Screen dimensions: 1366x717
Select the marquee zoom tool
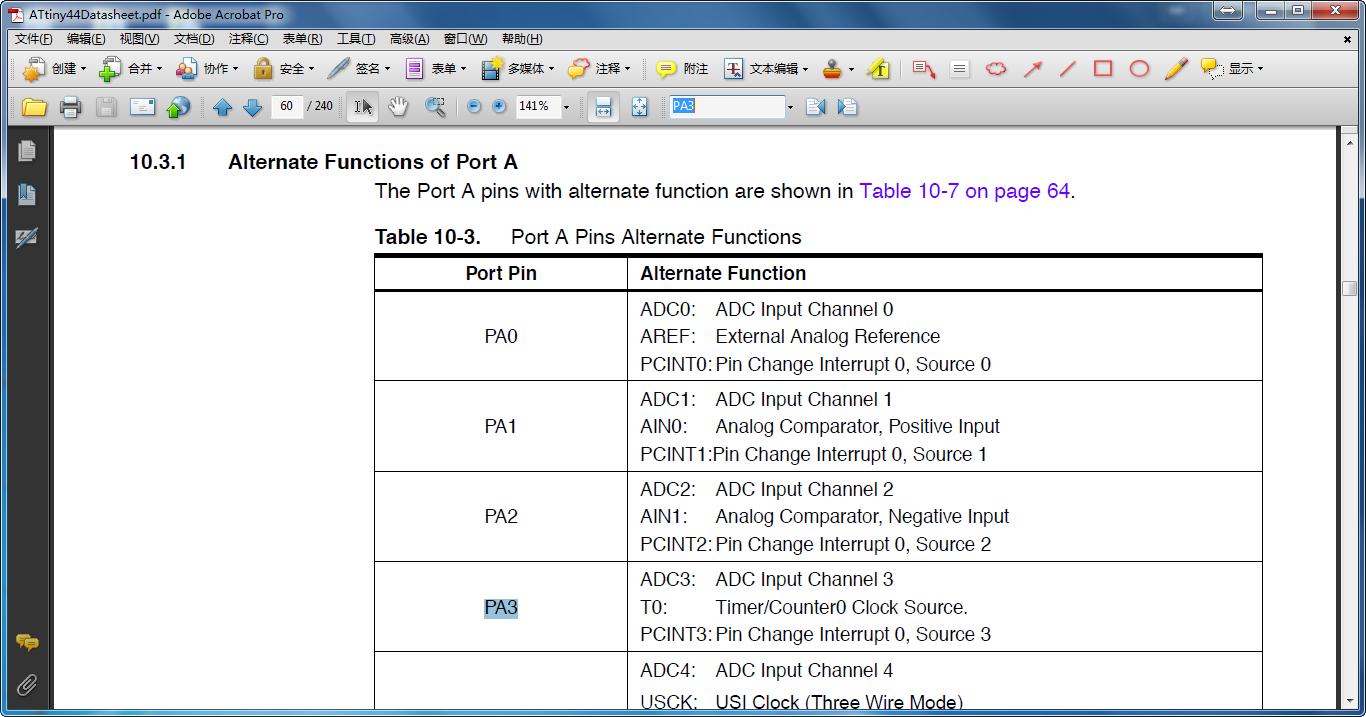point(435,107)
